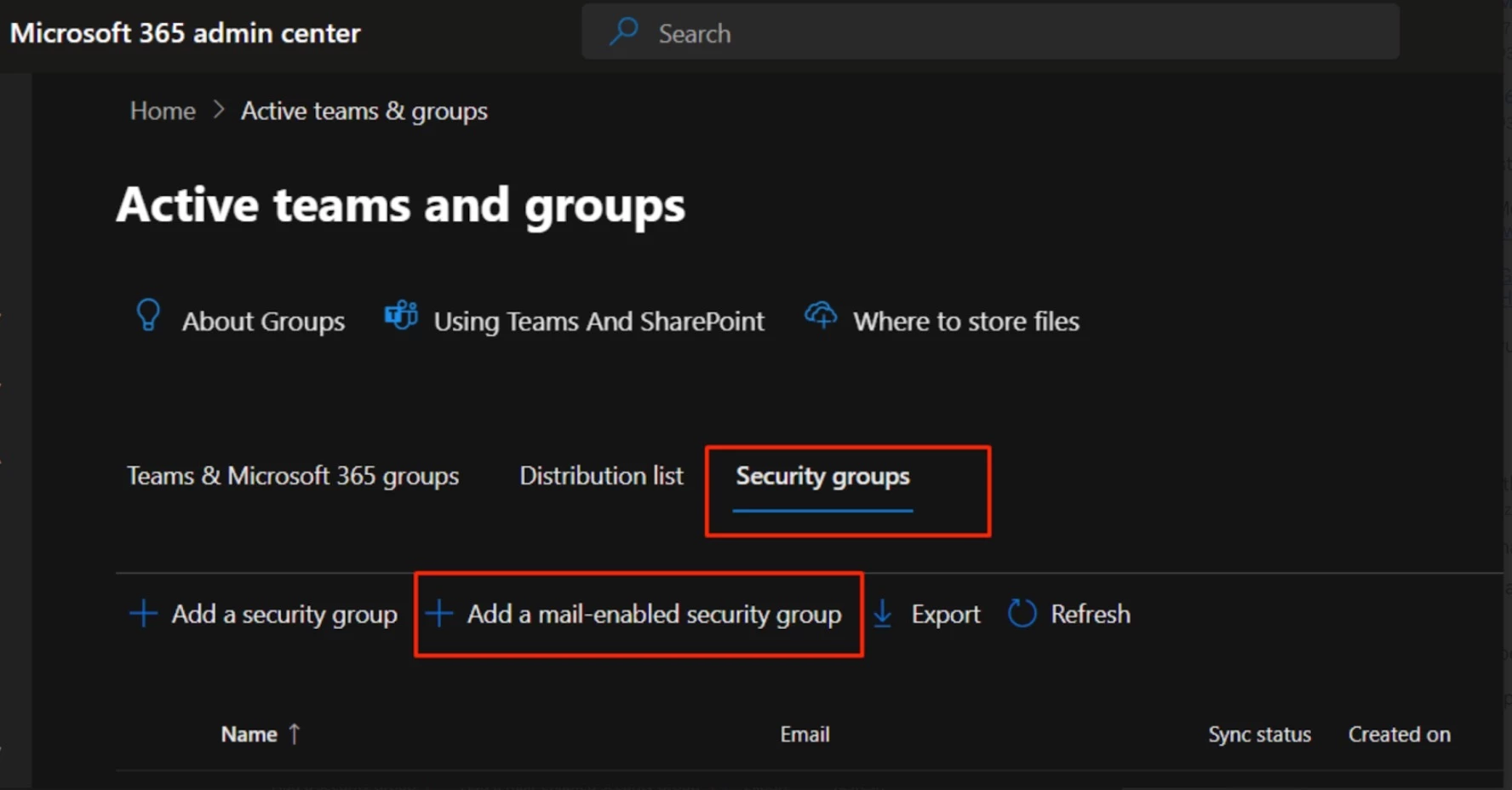Open Where to store files link
The image size is (1512, 790).
[966, 321]
